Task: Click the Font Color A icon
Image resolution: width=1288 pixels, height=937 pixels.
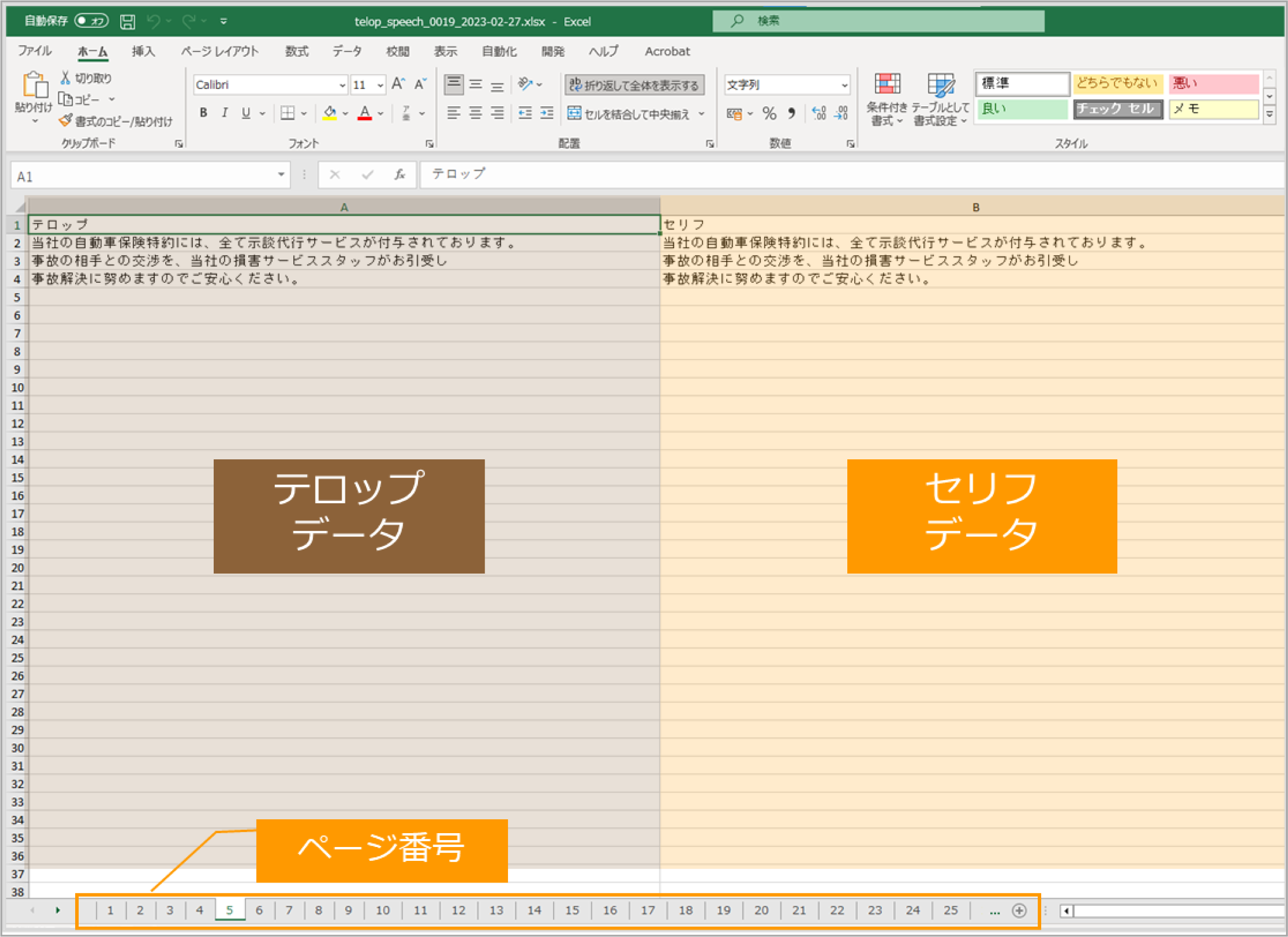Action: (365, 114)
